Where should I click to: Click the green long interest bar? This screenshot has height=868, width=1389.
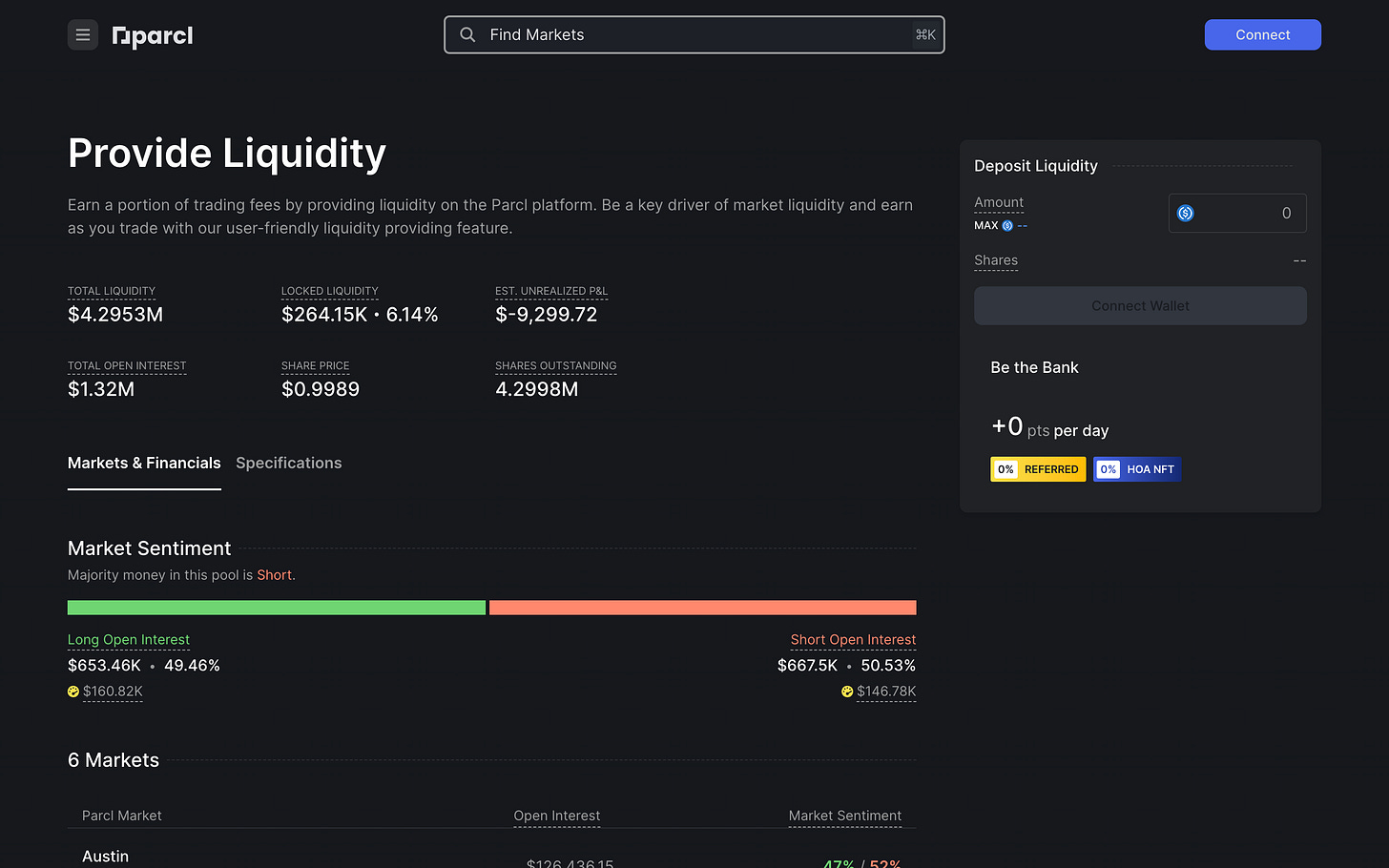tap(277, 608)
